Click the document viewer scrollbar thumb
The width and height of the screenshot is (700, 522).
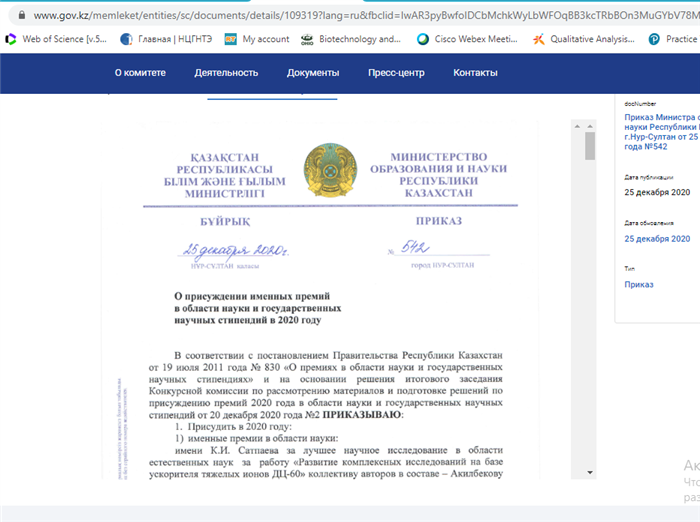[x=590, y=147]
